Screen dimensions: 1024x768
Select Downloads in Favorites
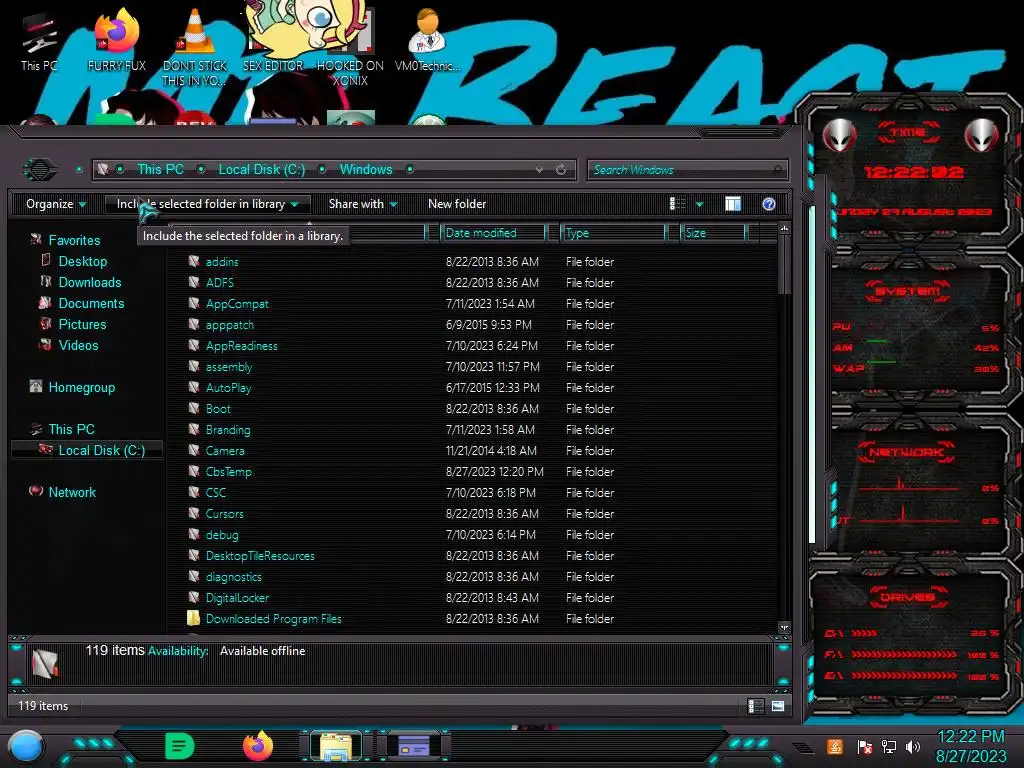click(x=89, y=282)
